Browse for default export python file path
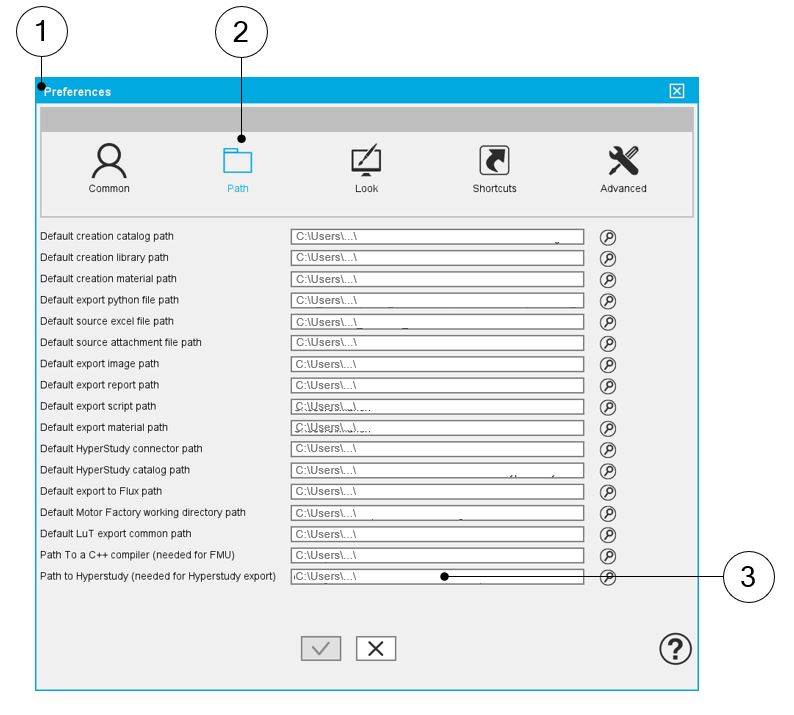 [607, 301]
